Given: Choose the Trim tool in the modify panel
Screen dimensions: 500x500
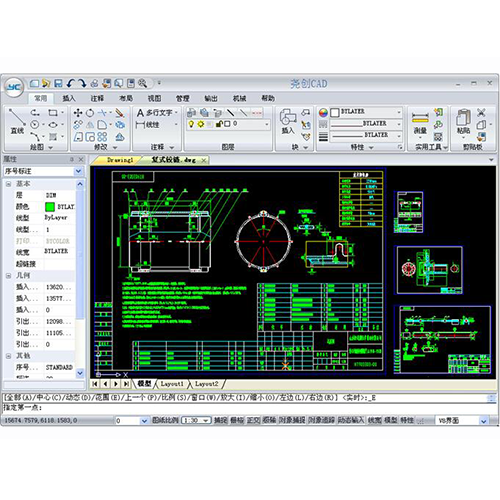Looking at the screenshot, I should (102, 113).
